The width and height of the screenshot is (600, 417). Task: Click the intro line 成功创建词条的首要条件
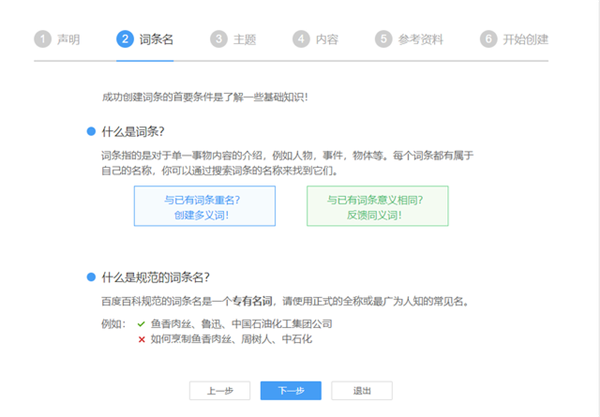coord(205,97)
